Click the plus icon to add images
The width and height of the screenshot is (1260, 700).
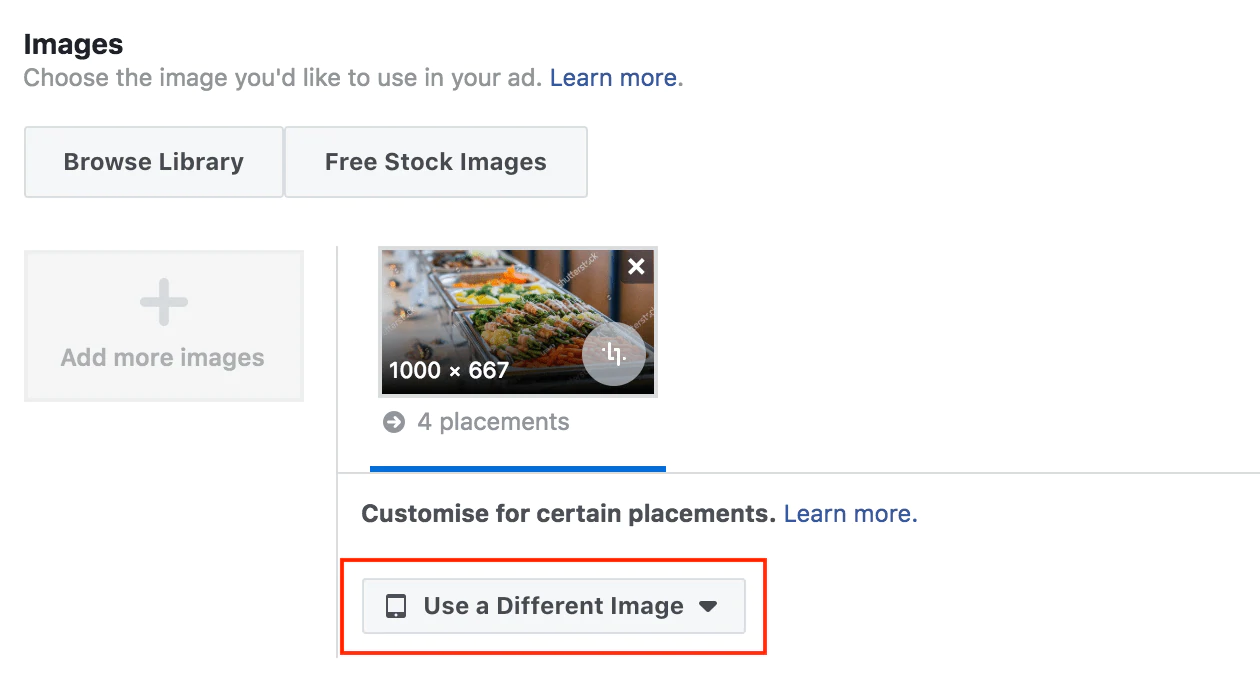(x=163, y=303)
